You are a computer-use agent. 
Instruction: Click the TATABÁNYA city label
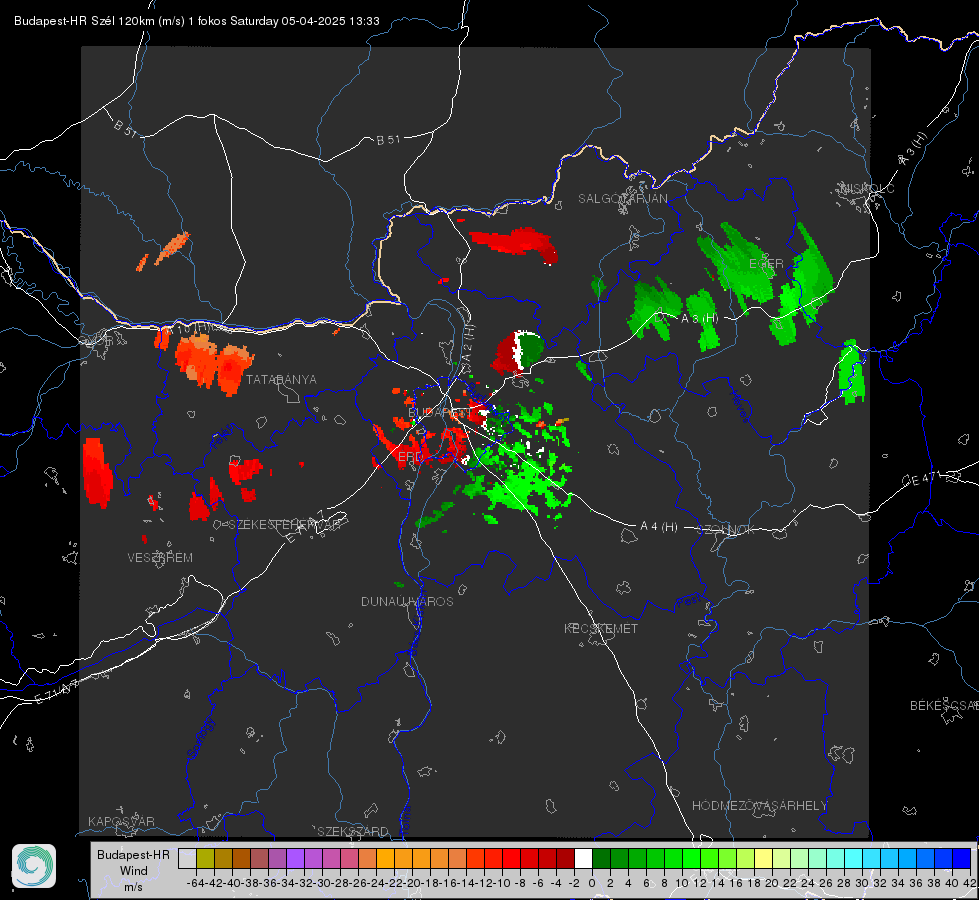click(x=282, y=380)
